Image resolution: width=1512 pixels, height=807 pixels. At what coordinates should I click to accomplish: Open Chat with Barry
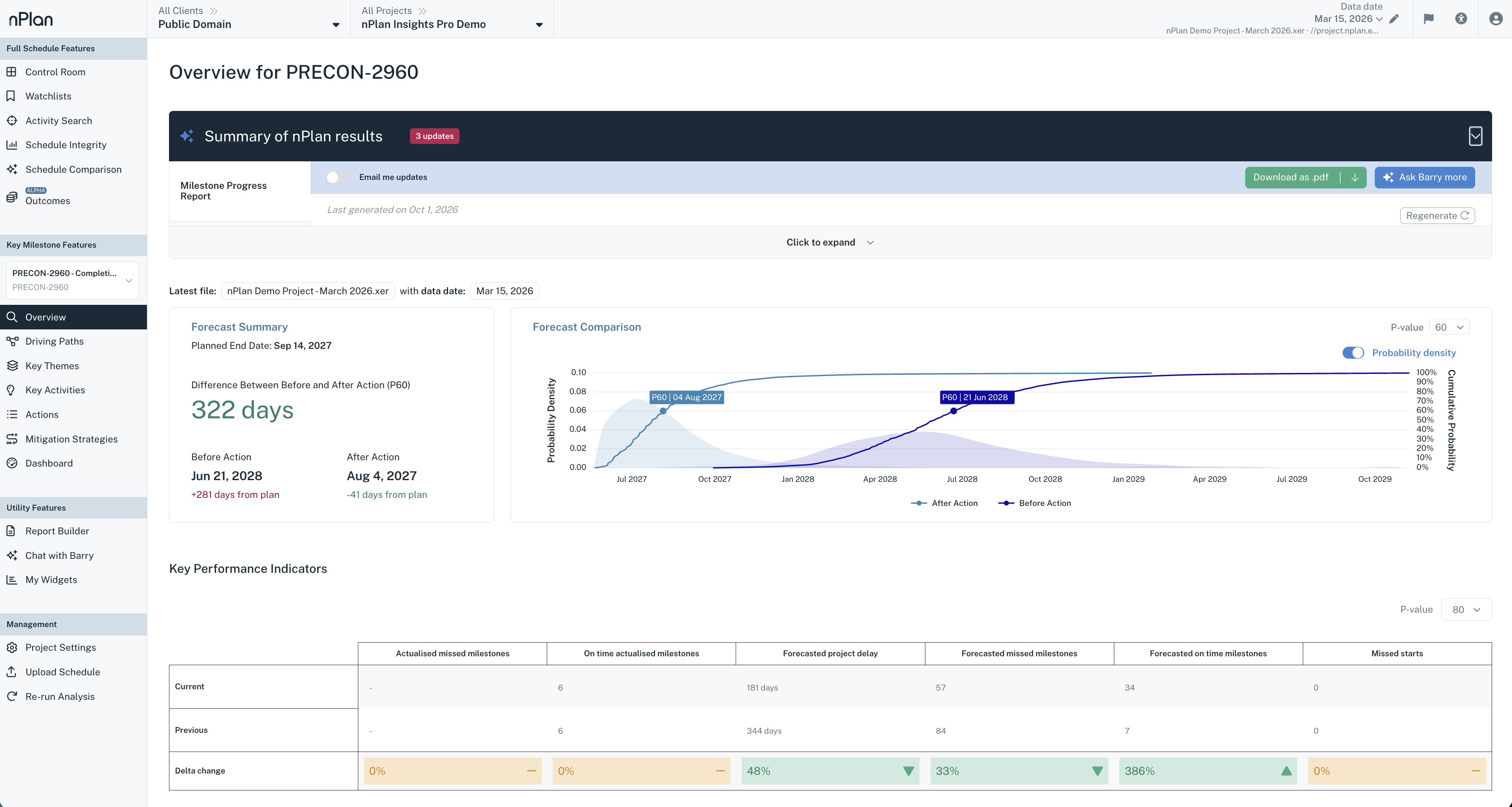pyautogui.click(x=59, y=555)
